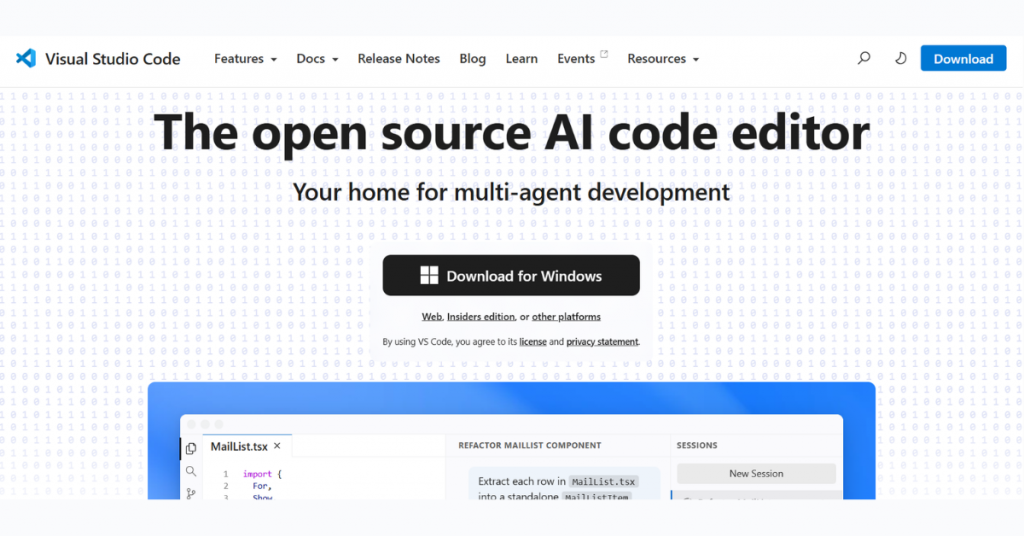1024x536 pixels.
Task: Open the Release Notes page
Action: [x=398, y=59]
